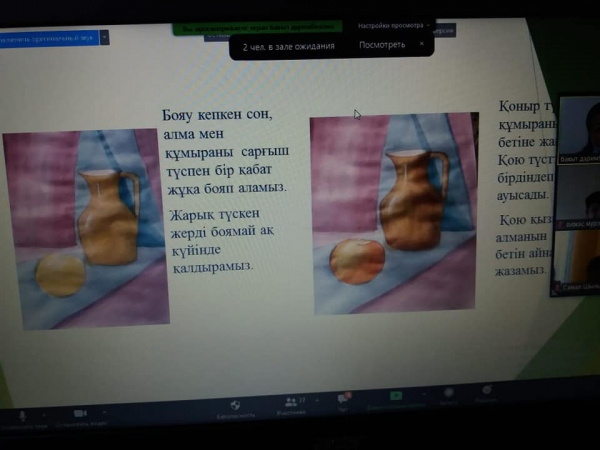Image resolution: width=600 pixels, height=450 pixels.
Task: Stop video using the camera icon
Action: [x=77, y=414]
